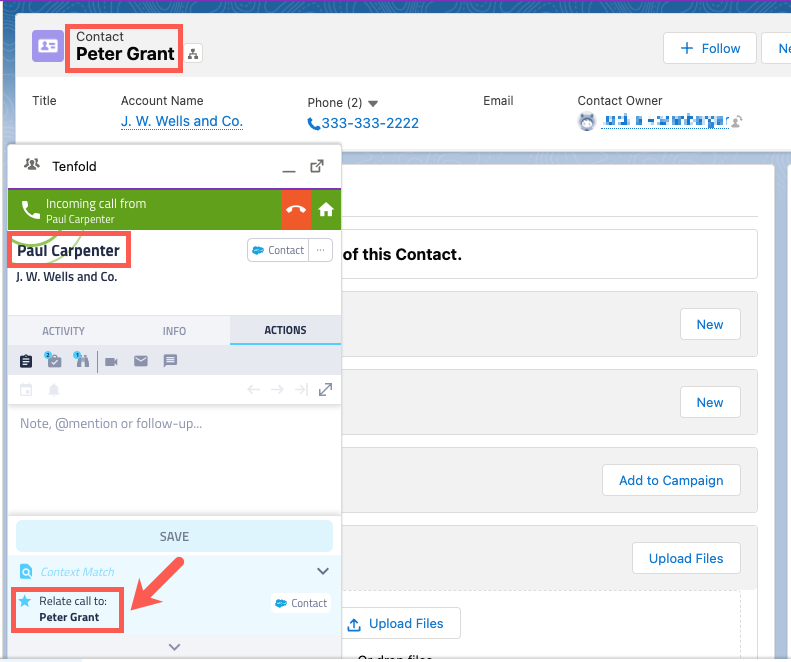
Task: Switch to the INFO tab
Action: 174,331
